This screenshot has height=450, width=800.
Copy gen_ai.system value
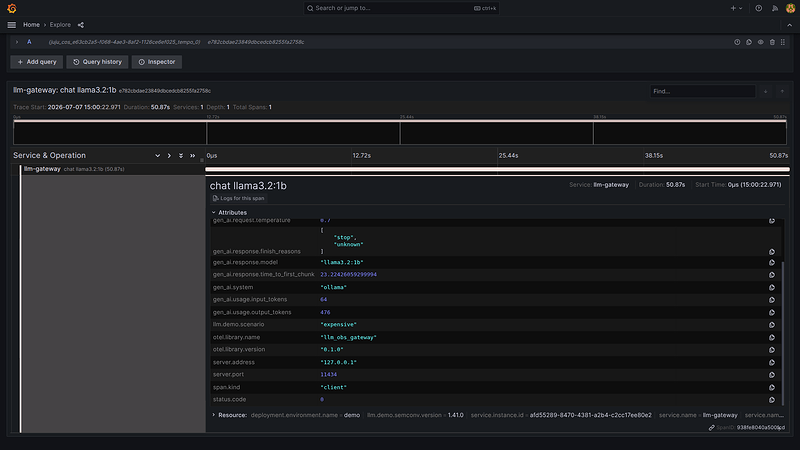772,287
